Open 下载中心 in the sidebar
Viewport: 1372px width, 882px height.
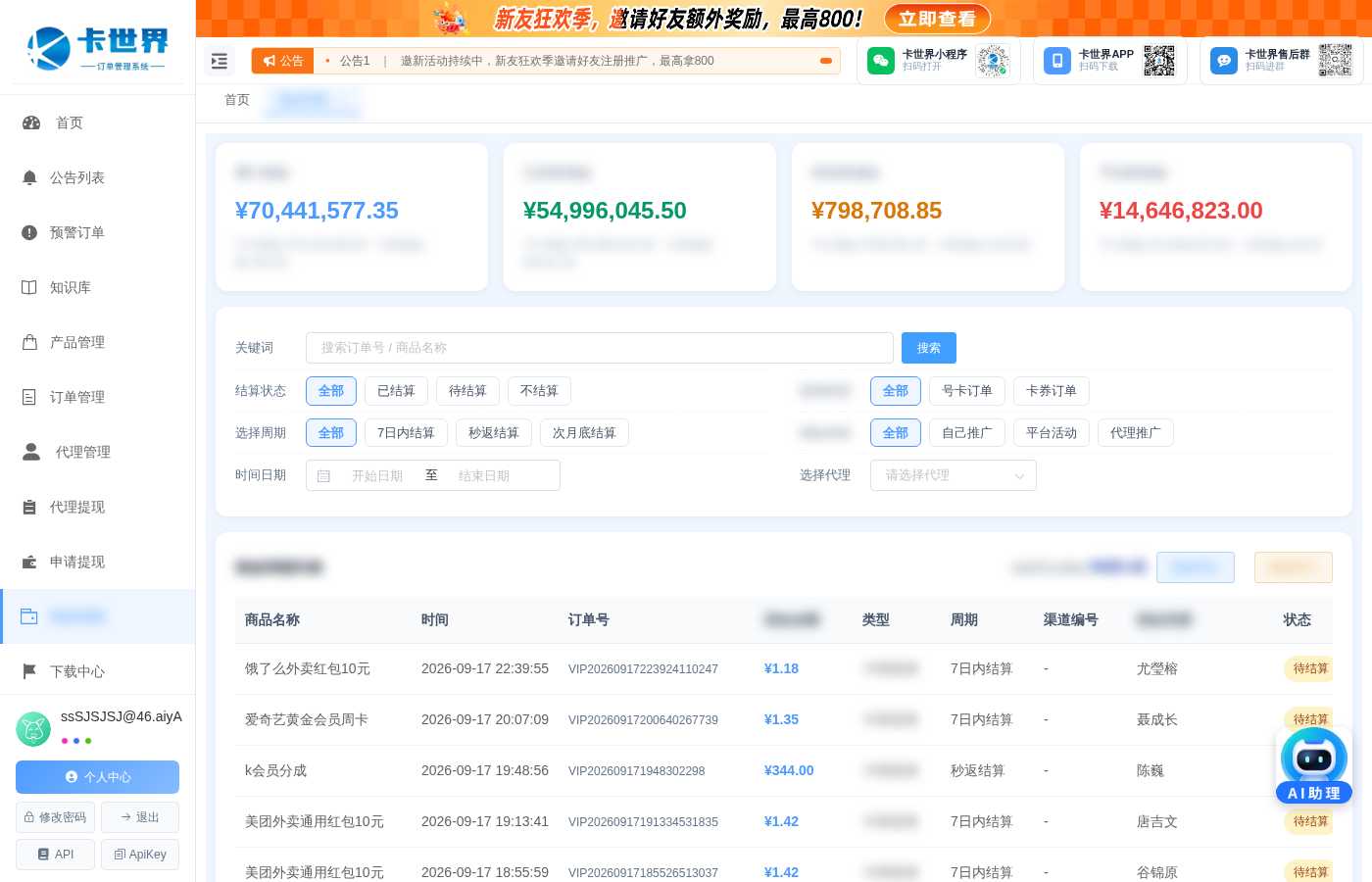[x=98, y=671]
